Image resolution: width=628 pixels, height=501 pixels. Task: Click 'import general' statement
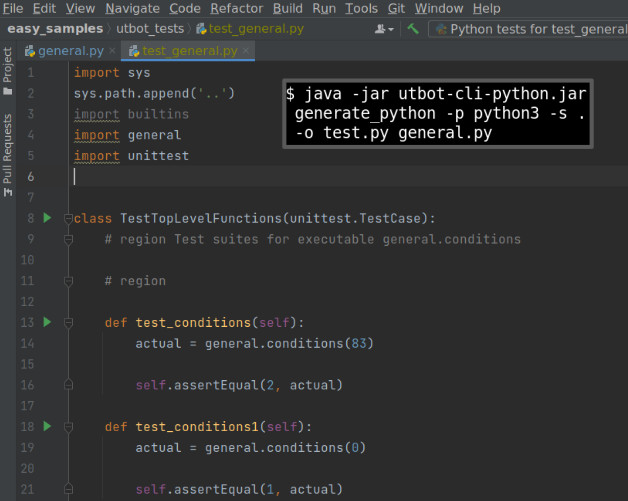[x=127, y=135]
